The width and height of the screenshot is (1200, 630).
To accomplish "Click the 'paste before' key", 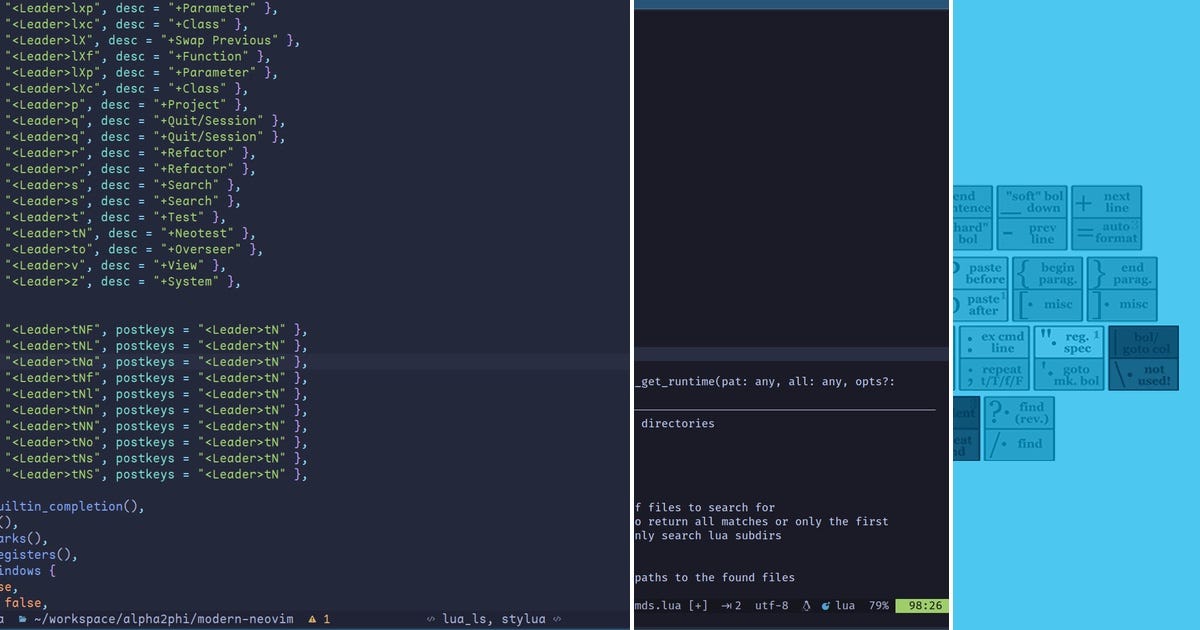I will coord(978,272).
